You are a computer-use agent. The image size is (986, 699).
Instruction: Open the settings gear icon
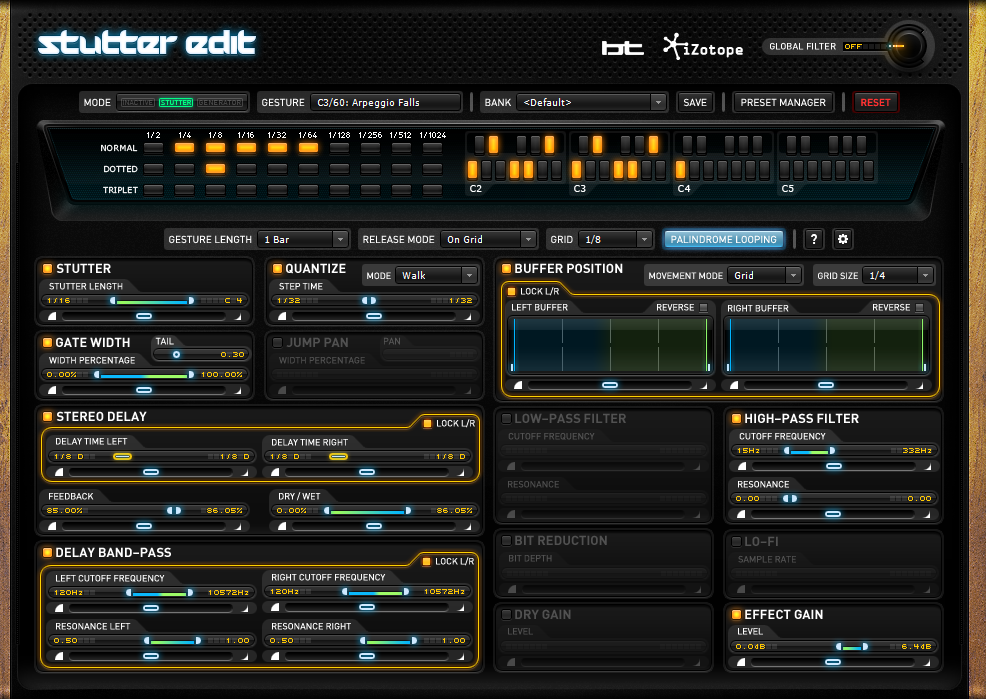pos(843,239)
